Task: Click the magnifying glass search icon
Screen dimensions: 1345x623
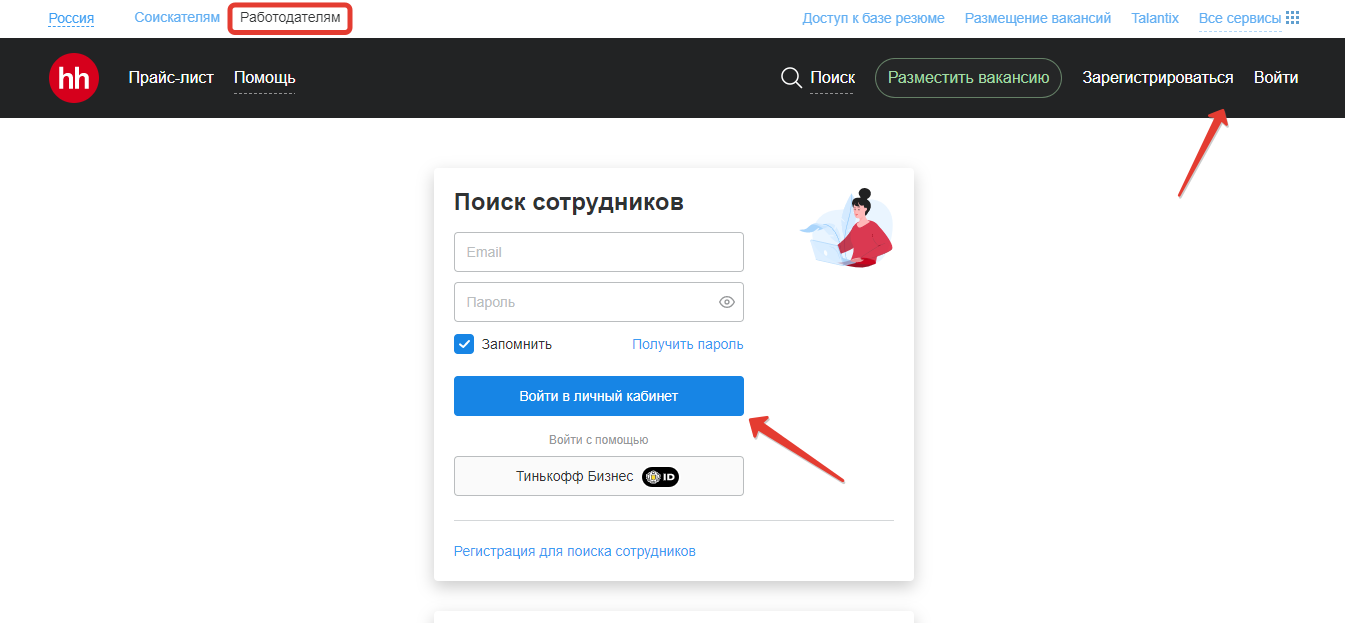Action: pyautogui.click(x=791, y=78)
